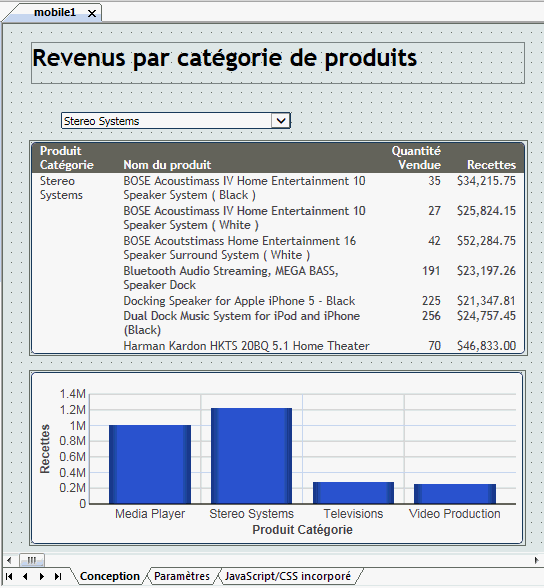Click the $24,757.45 revenue value

[x=486, y=316]
